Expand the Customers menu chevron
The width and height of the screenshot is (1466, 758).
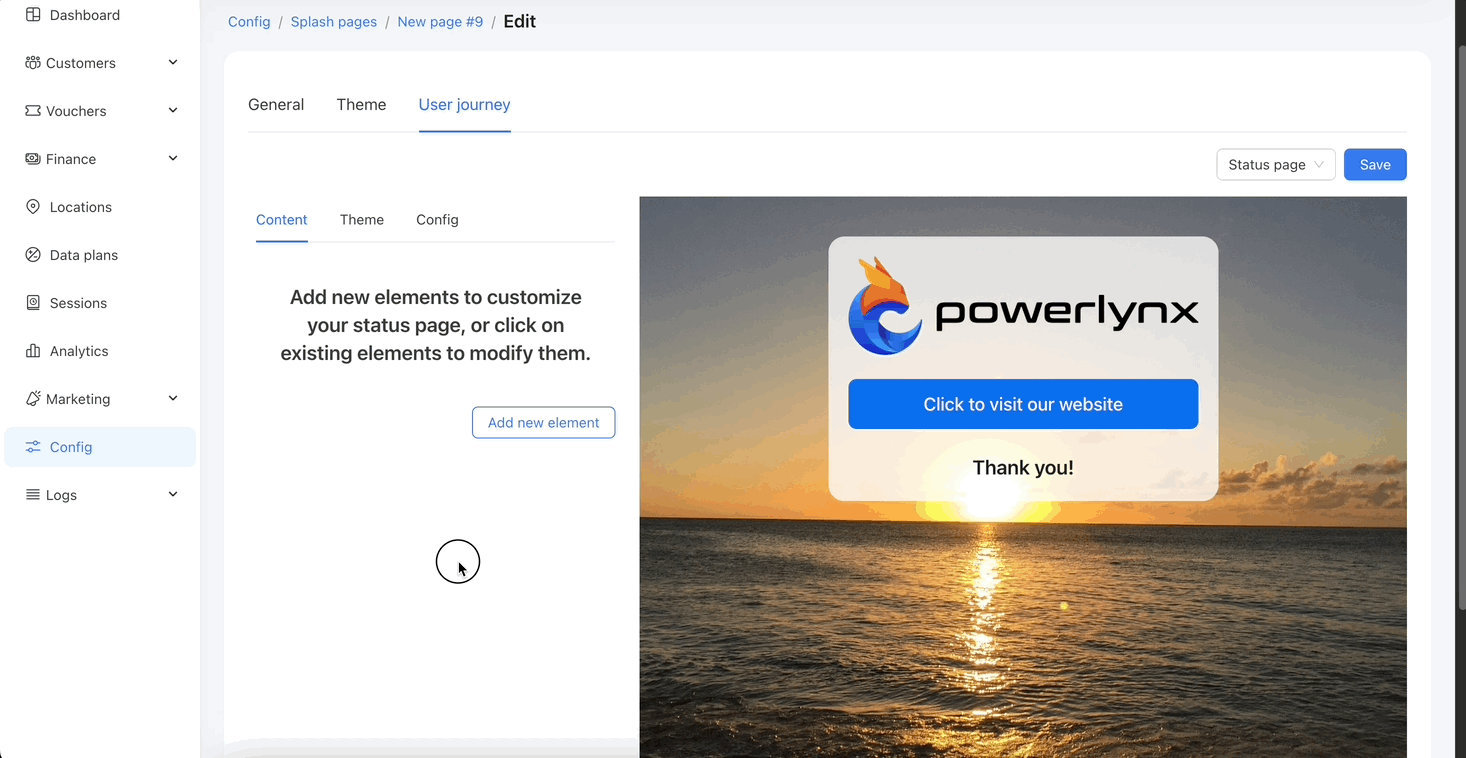pyautogui.click(x=173, y=63)
